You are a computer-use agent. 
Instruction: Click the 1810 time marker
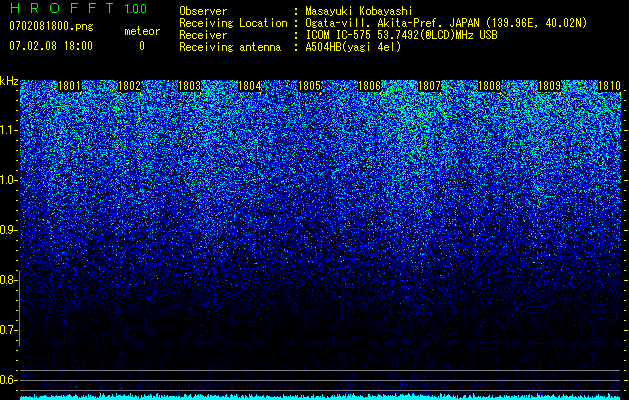tap(609, 86)
